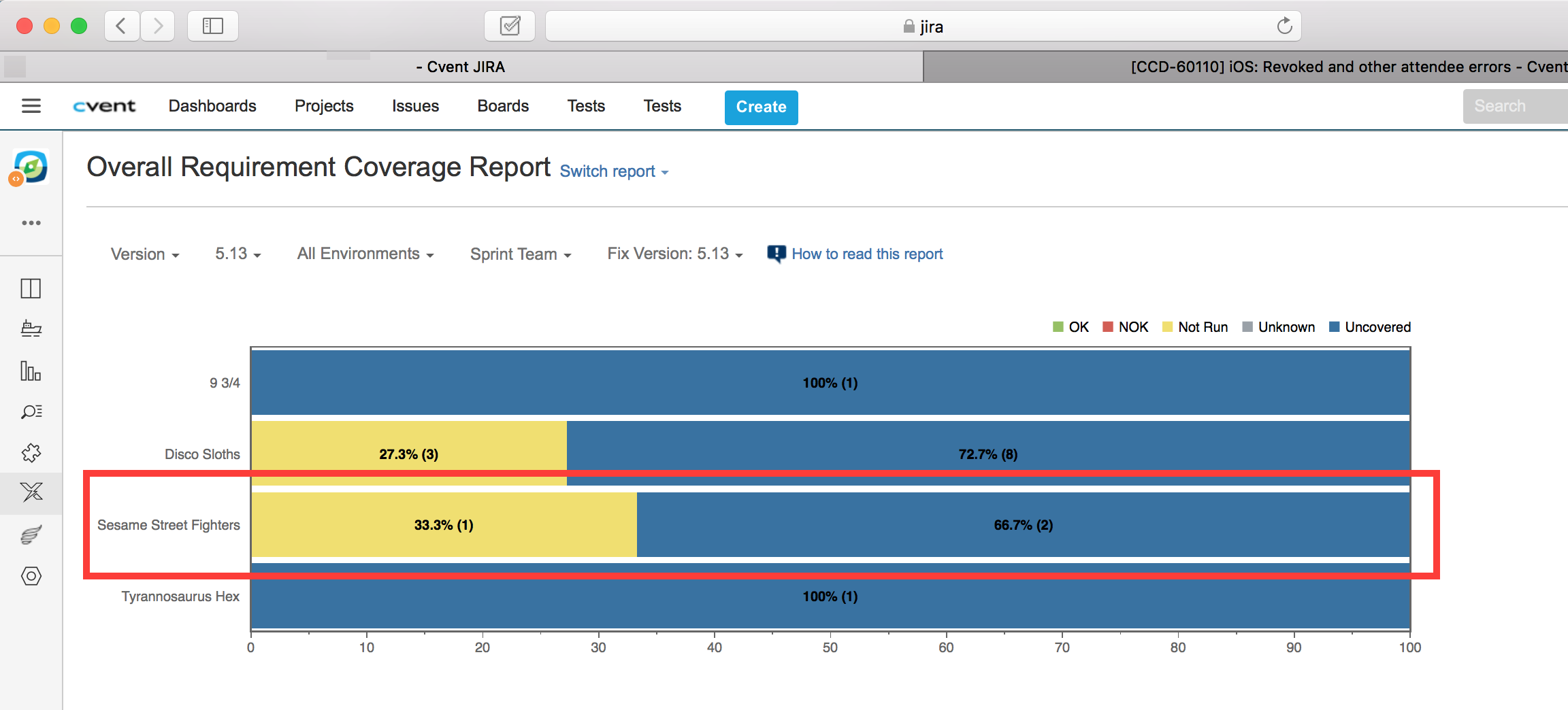Open the board columns sidebar icon
1568x710 pixels.
[x=31, y=288]
